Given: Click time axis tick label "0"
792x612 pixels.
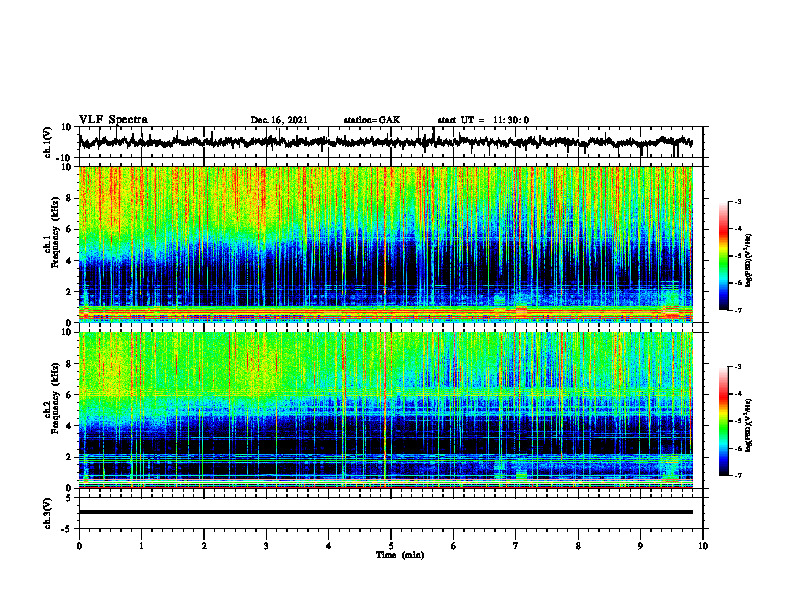Looking at the screenshot, I should [79, 546].
